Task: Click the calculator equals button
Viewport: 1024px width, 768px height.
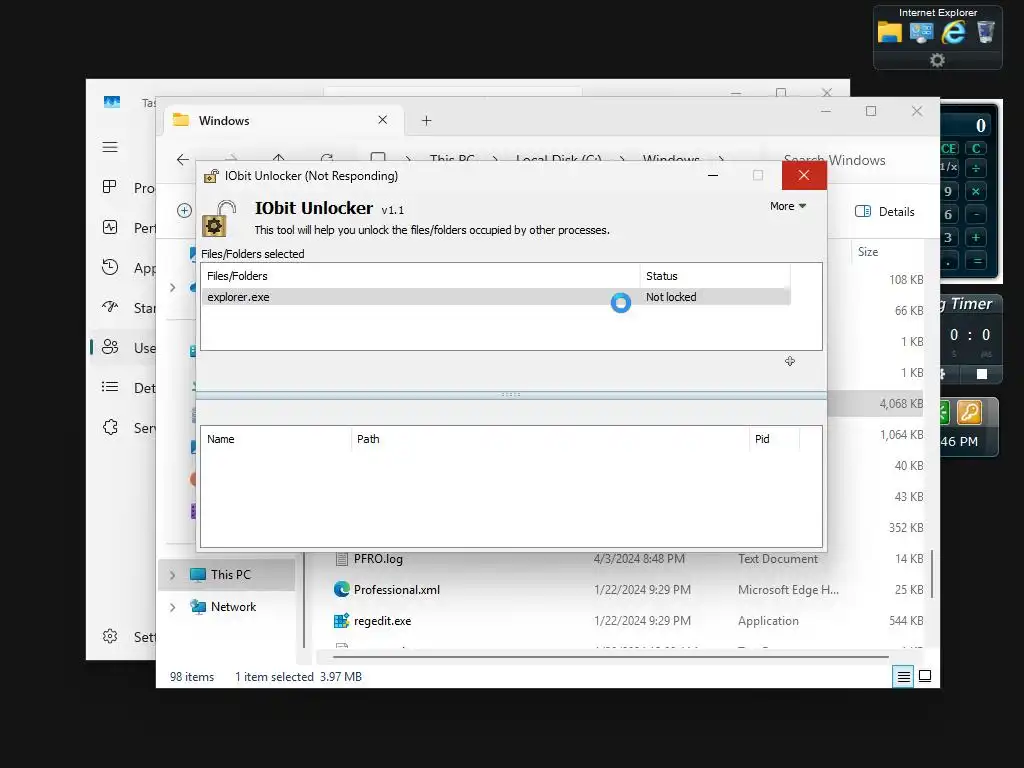Action: tap(977, 261)
